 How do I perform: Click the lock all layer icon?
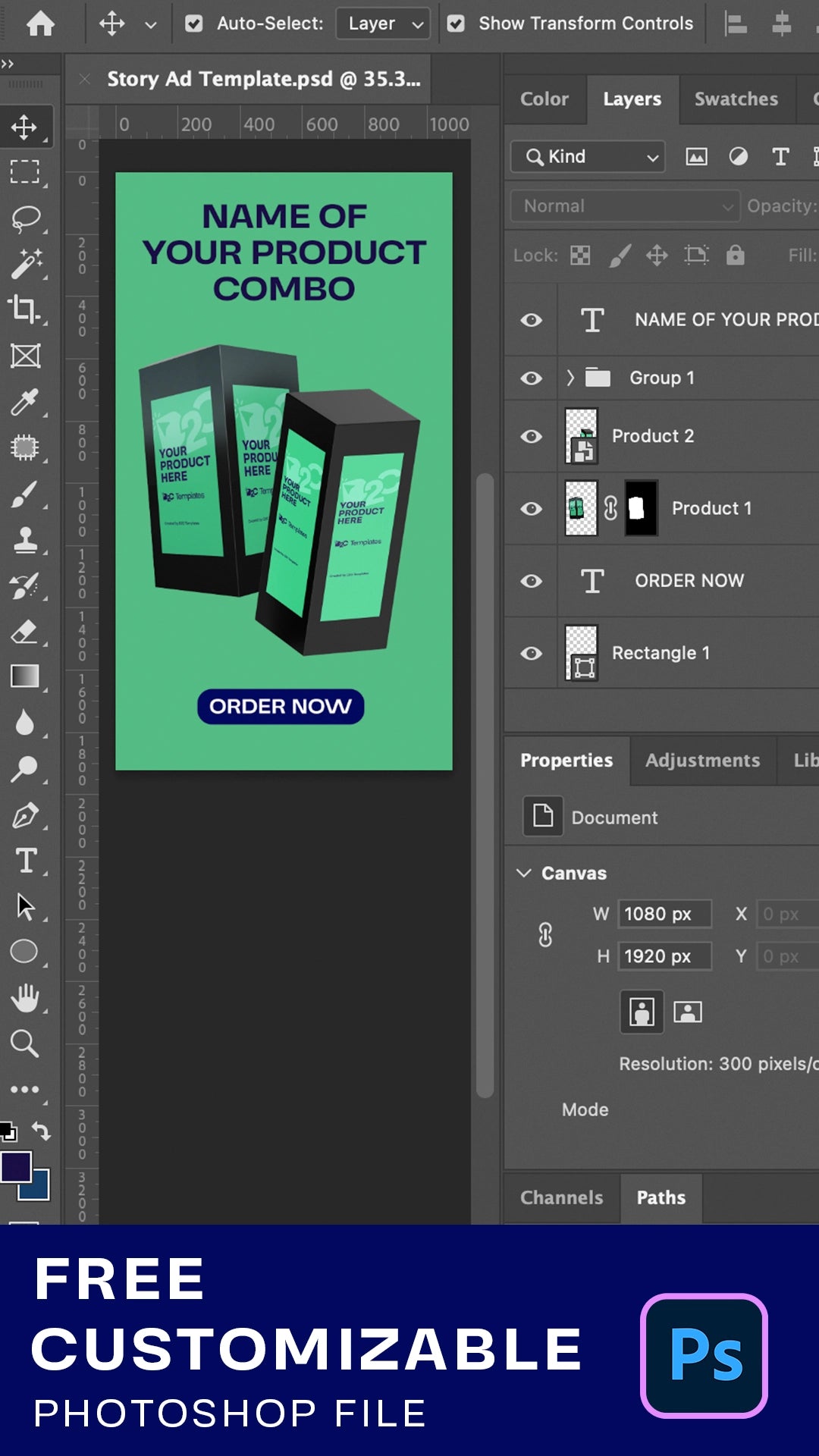pos(735,256)
